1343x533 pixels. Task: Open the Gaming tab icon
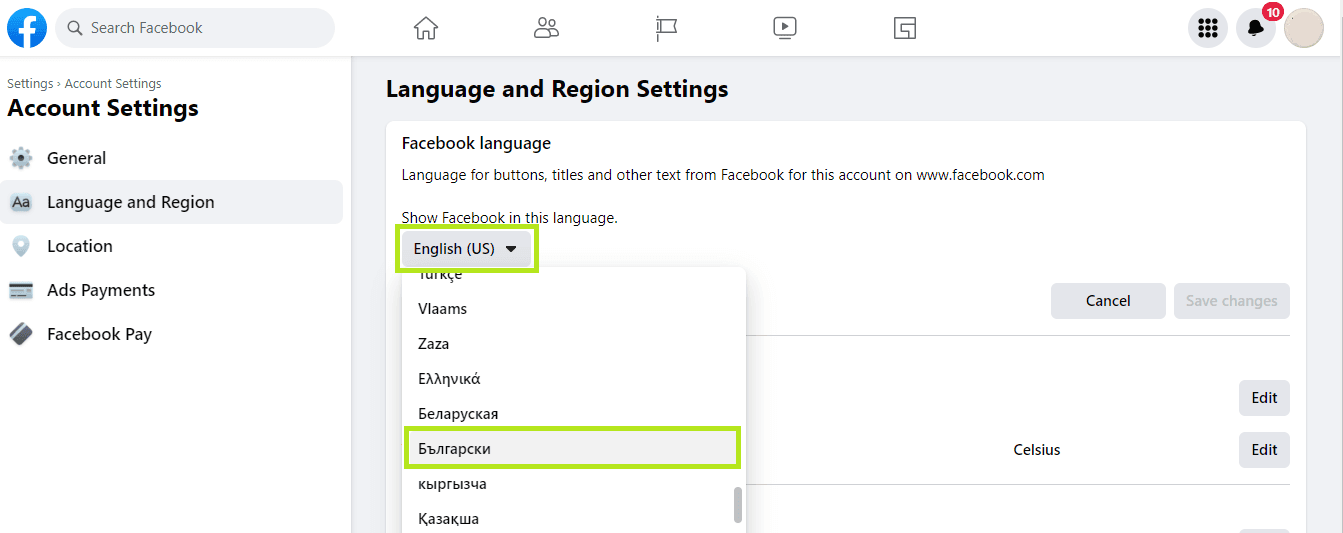905,28
